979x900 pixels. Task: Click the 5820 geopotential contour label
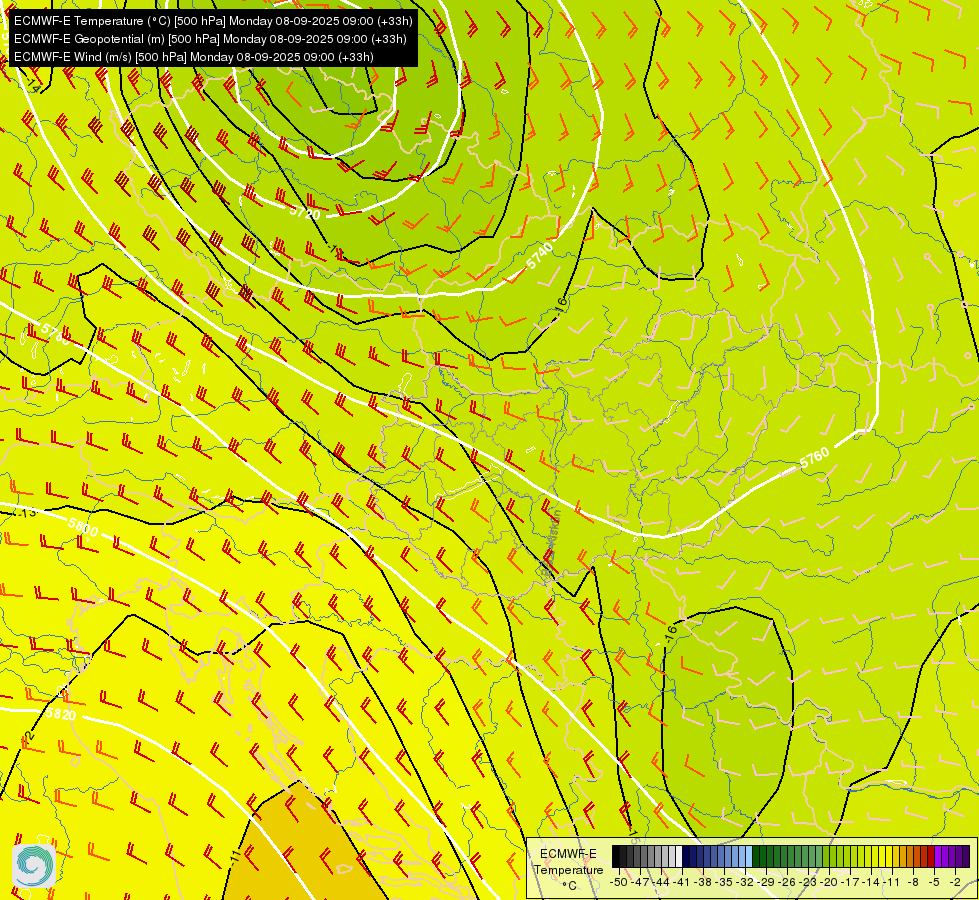point(61,715)
